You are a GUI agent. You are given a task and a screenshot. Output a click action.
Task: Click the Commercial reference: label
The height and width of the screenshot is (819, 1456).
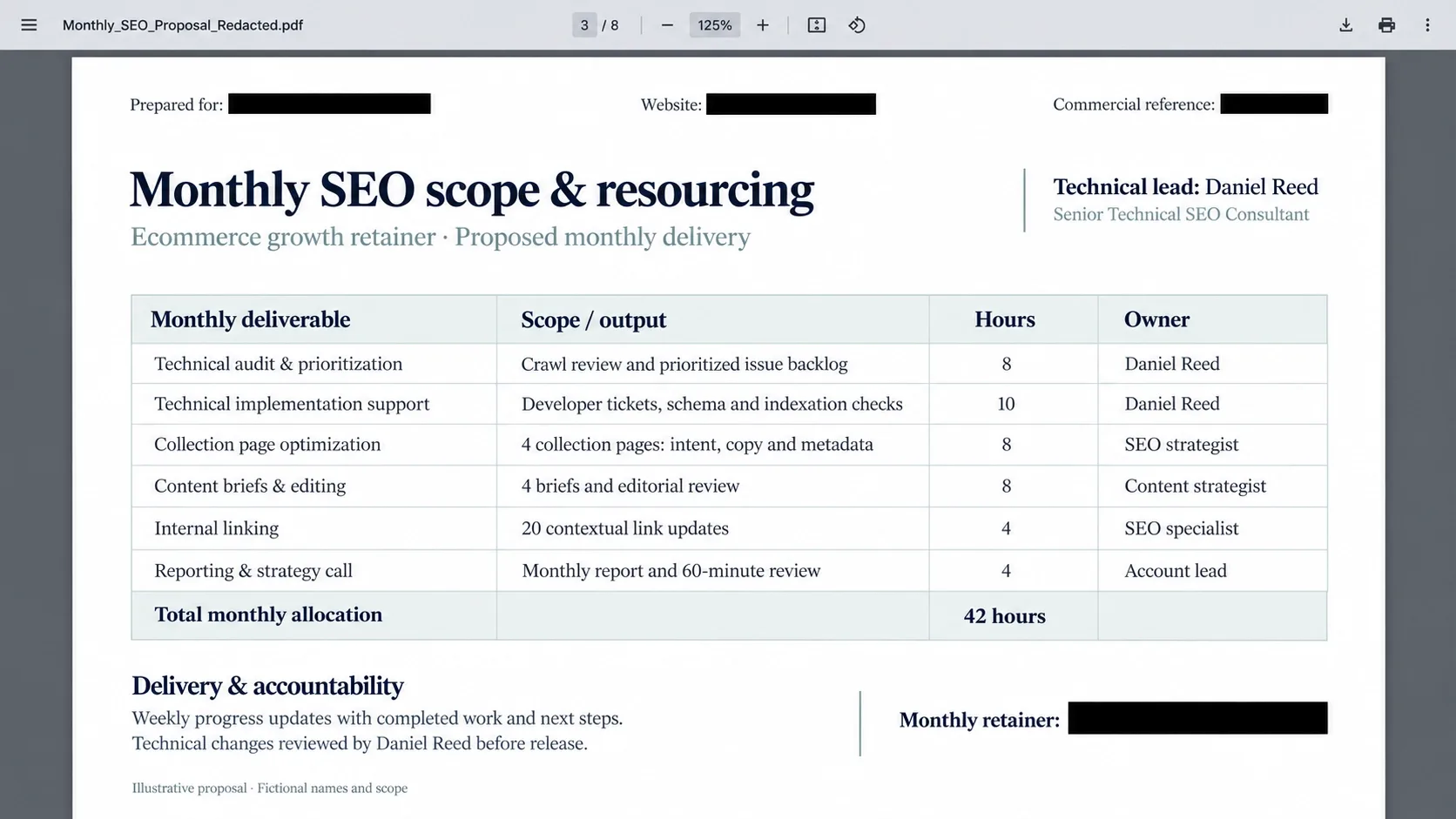click(1134, 104)
